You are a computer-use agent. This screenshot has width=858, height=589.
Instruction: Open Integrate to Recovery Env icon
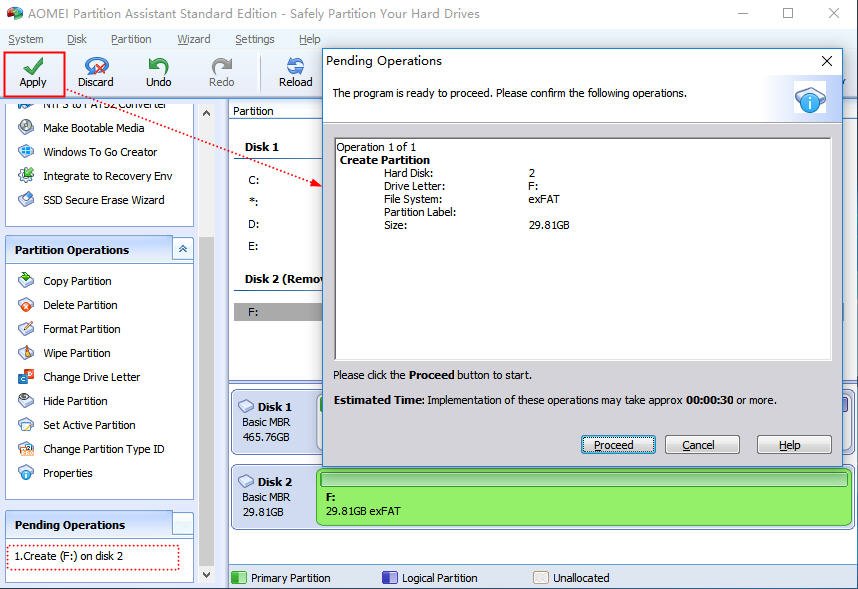tap(26, 175)
